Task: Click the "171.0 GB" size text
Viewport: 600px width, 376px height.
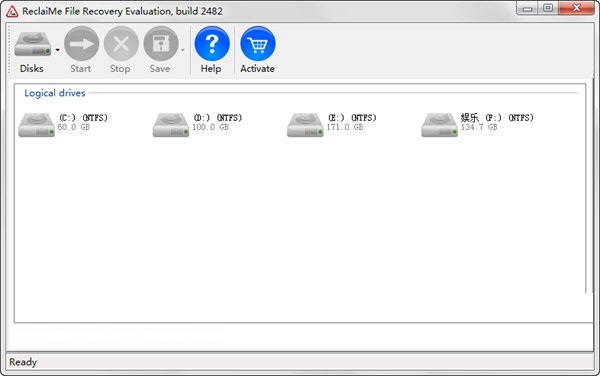Action: [345, 127]
